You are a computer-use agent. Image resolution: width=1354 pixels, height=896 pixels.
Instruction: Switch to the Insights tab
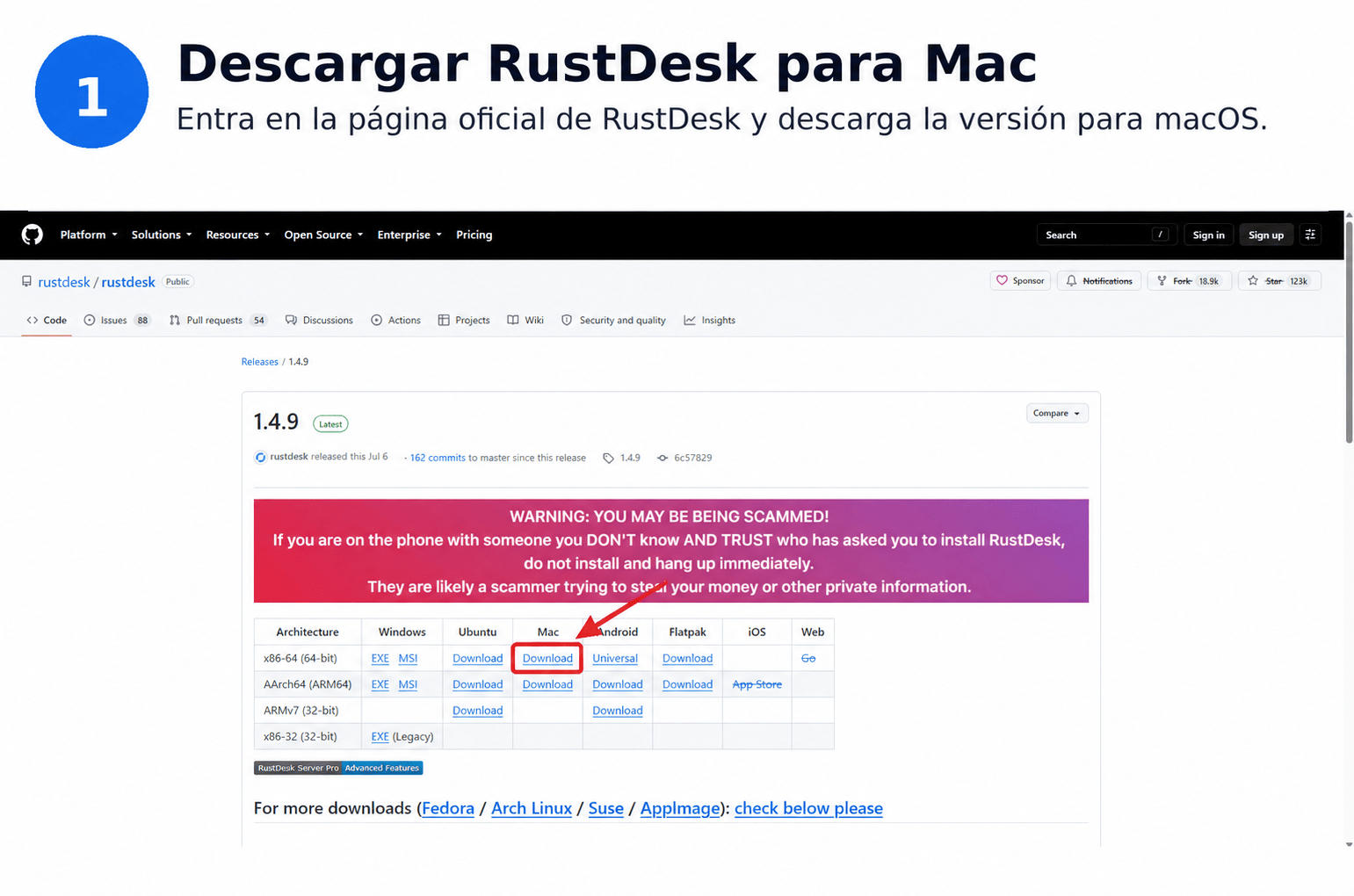[x=710, y=321]
